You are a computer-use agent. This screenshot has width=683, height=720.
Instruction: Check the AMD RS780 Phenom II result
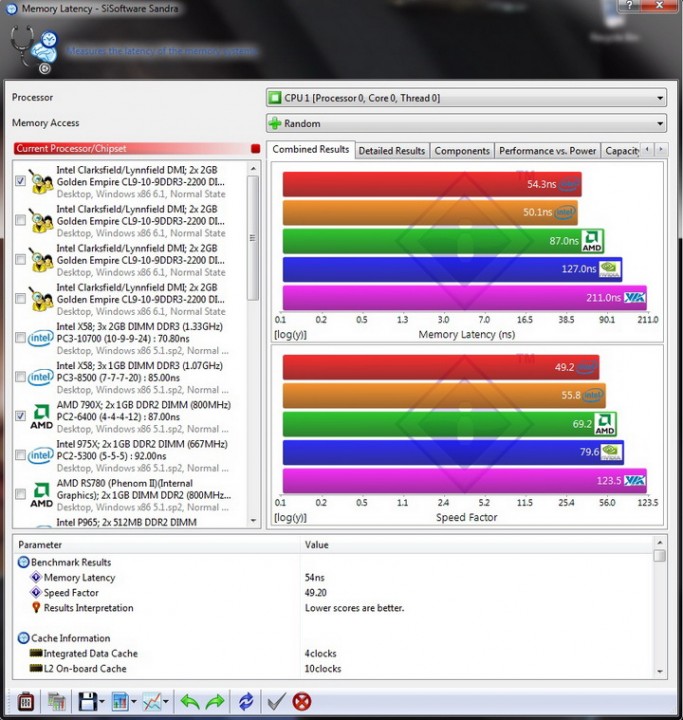click(20, 494)
